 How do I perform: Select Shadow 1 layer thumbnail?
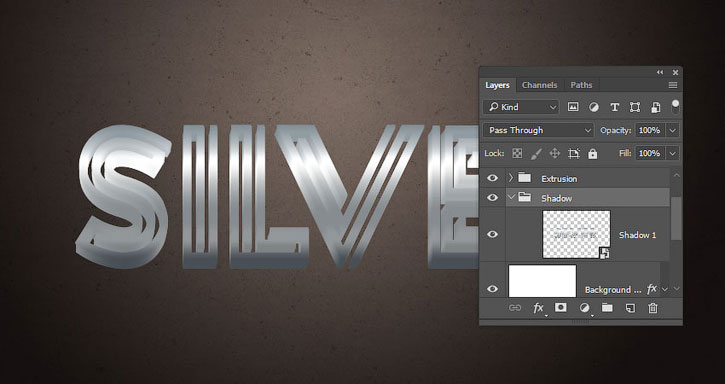(x=577, y=235)
